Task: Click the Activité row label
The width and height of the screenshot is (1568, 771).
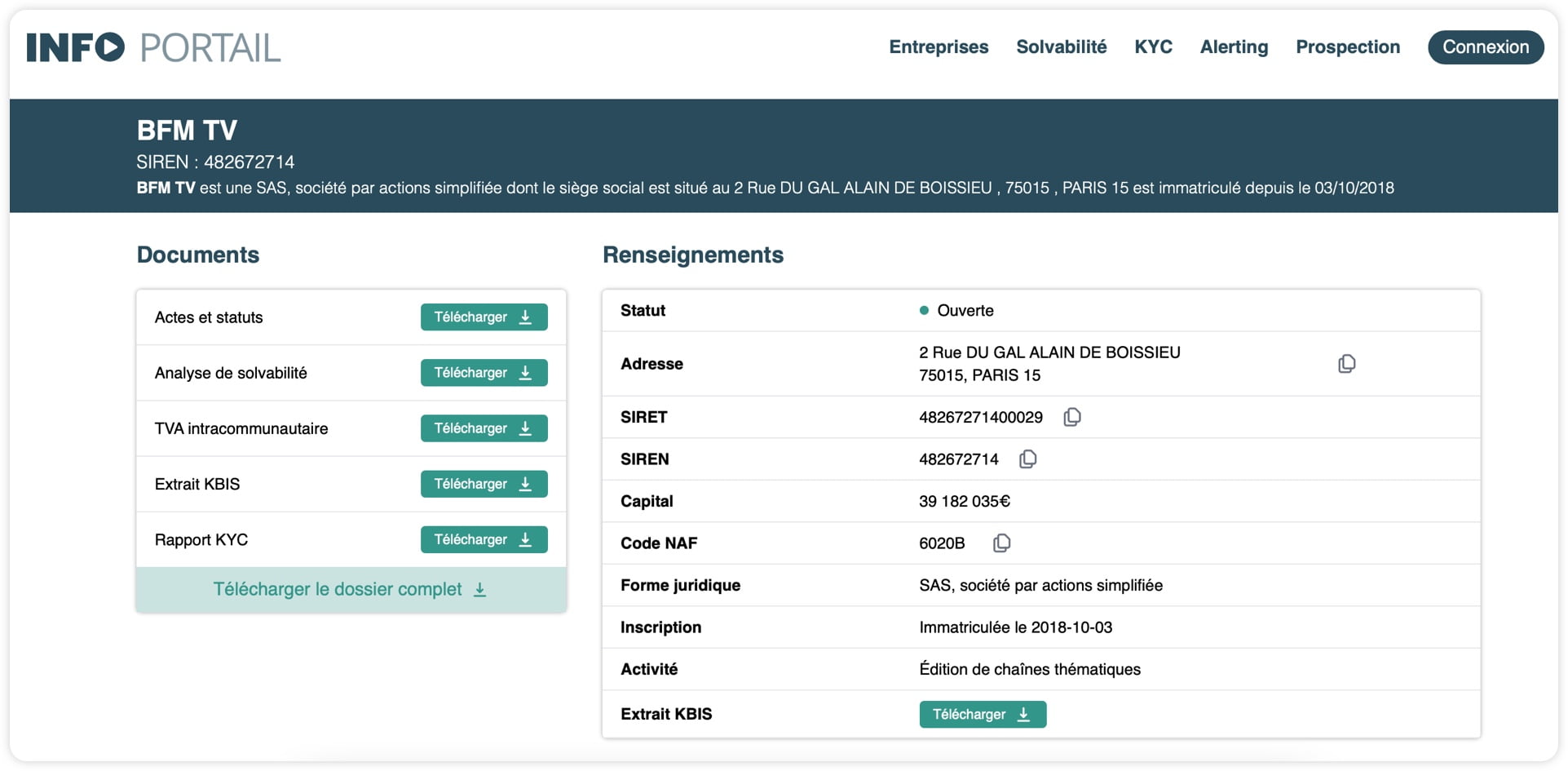Action: 649,670
